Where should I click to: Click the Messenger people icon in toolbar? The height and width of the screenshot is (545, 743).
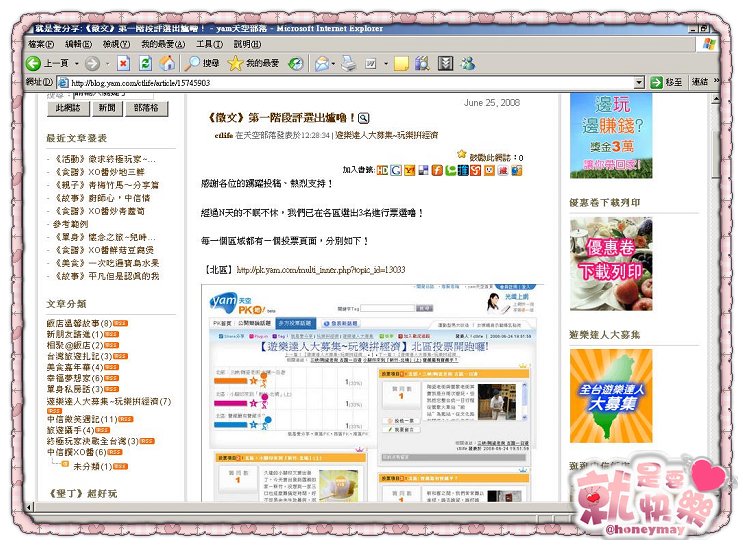pyautogui.click(x=468, y=63)
